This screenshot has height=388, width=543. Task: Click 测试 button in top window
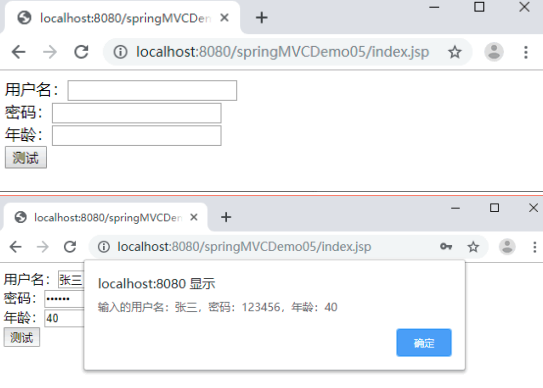click(x=26, y=158)
